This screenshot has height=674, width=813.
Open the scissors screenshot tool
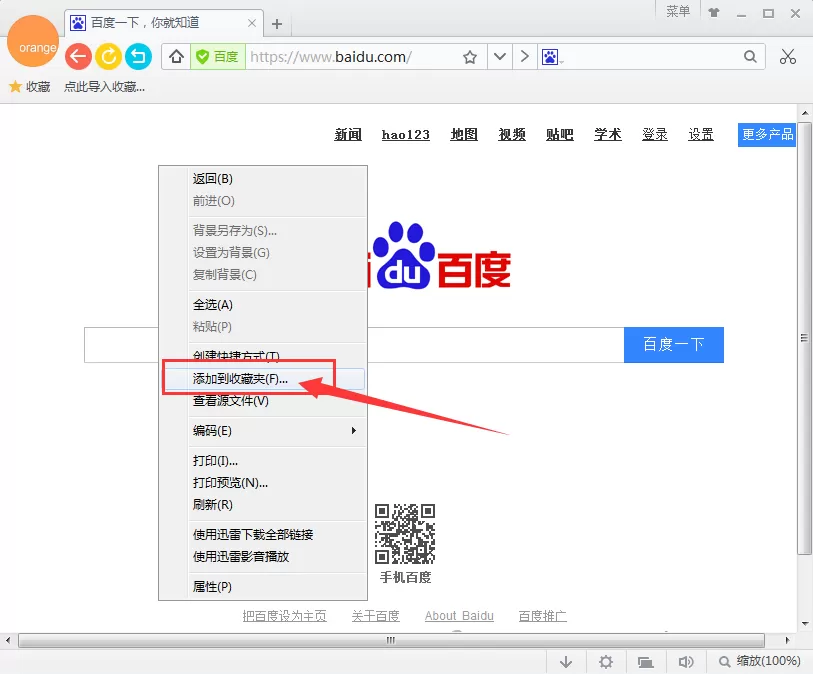tap(788, 57)
